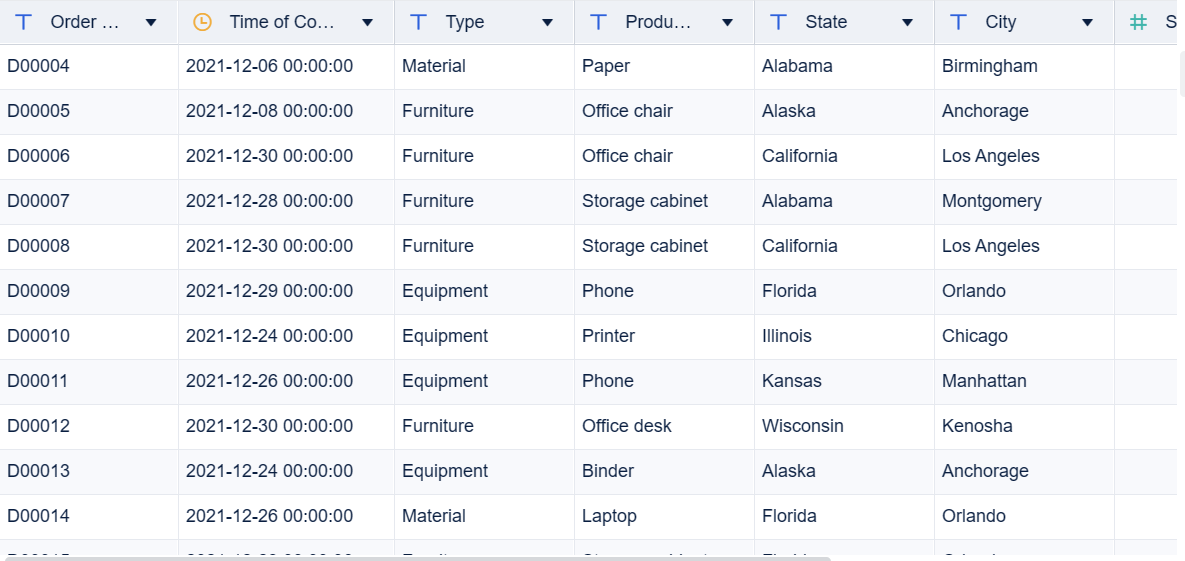Screen dimensions: 1185x561
Task: Select the Wisconsin state cell
Action: 802,426
